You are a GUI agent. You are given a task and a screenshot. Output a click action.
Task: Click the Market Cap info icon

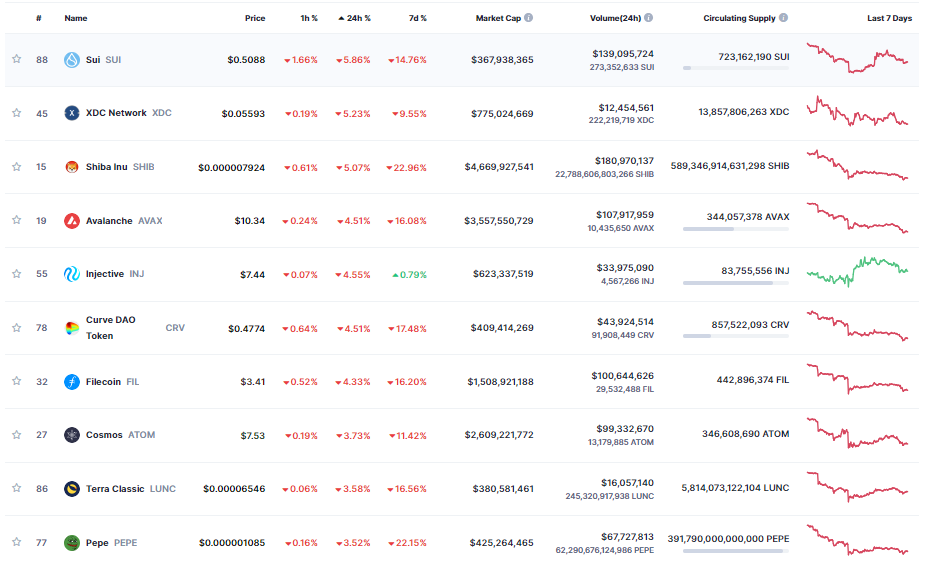529,18
